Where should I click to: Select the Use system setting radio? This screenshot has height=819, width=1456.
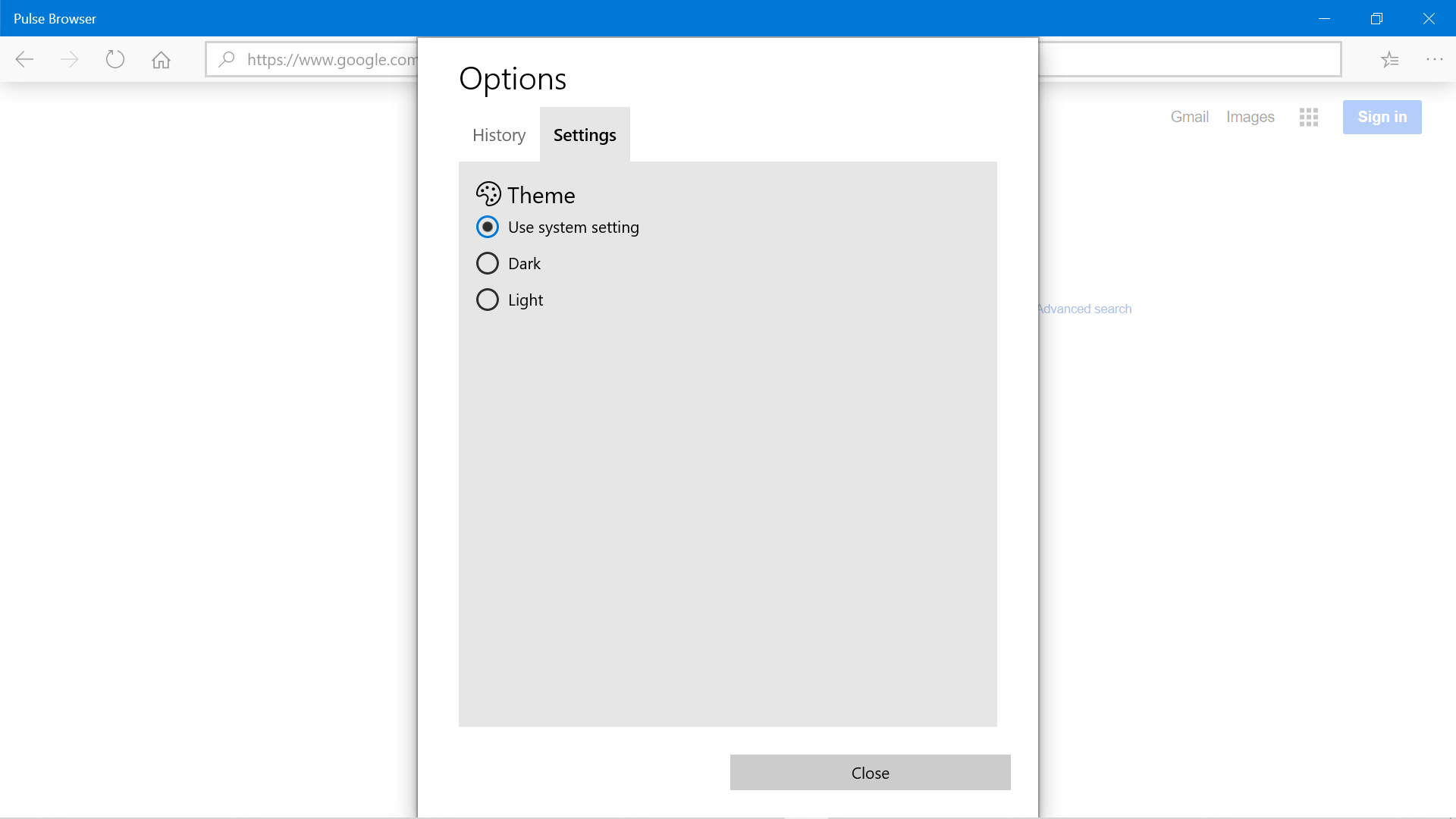(558, 227)
